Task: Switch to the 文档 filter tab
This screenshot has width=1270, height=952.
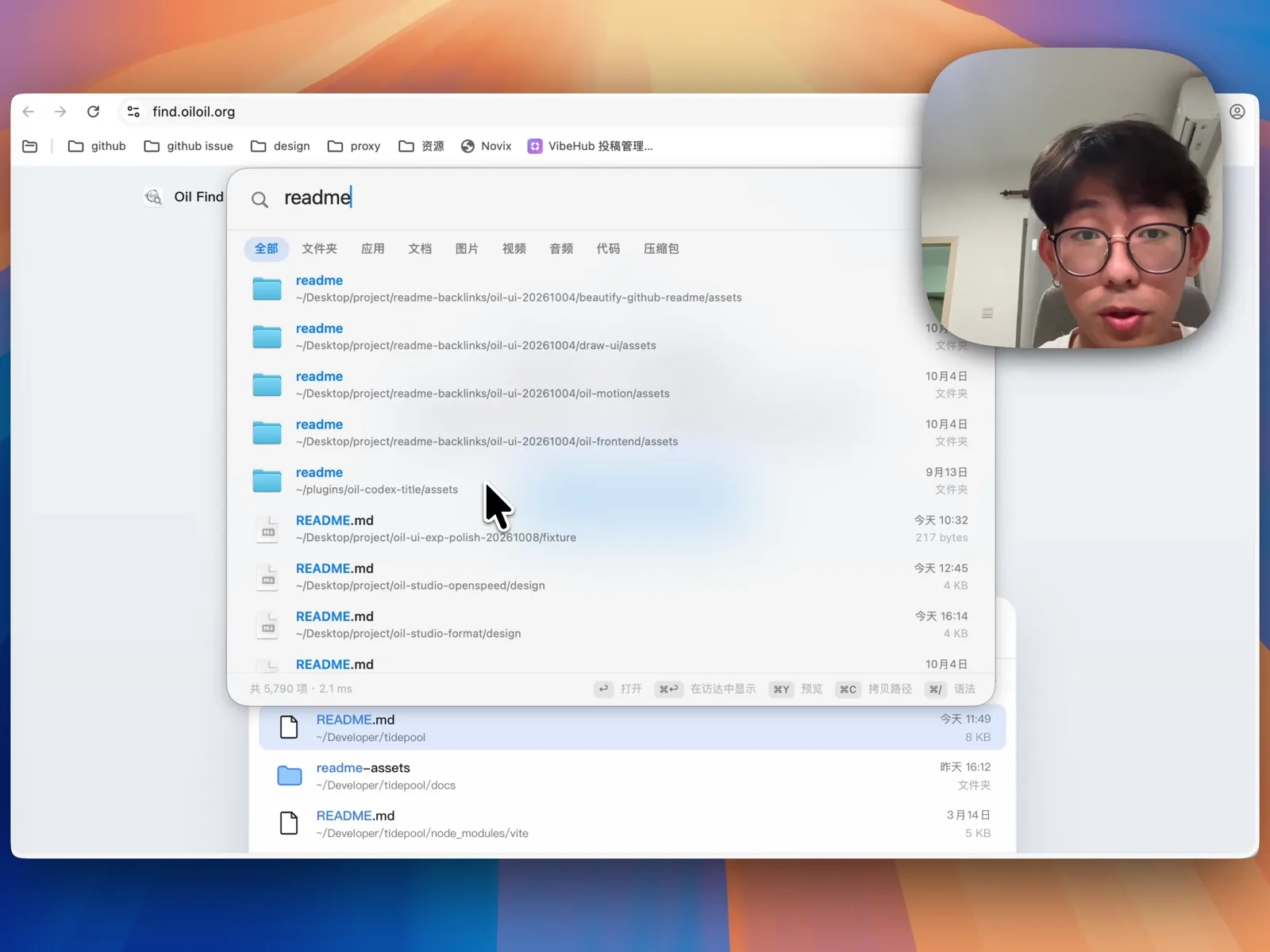Action: click(420, 248)
